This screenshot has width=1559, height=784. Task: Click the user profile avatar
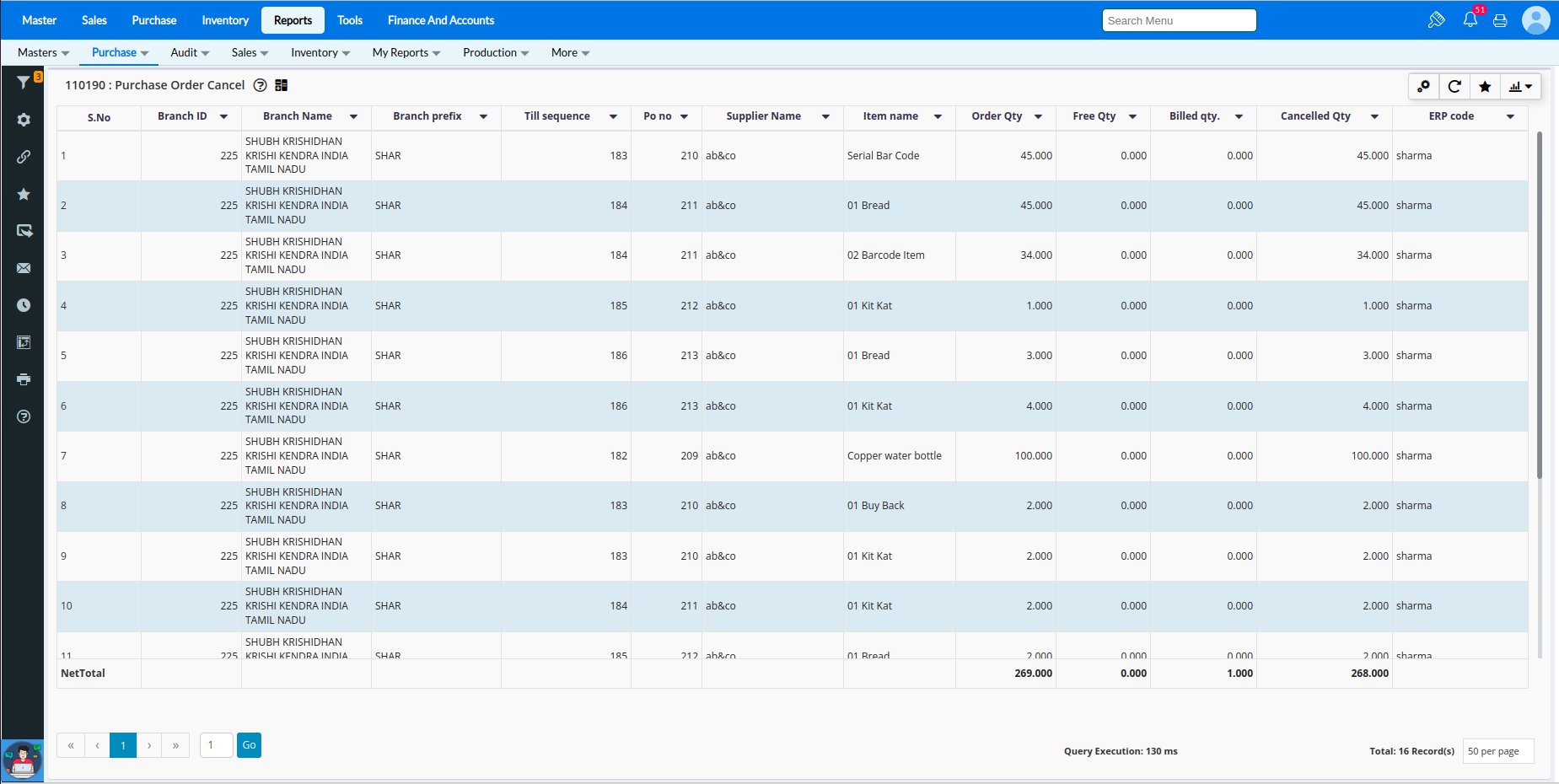1535,20
